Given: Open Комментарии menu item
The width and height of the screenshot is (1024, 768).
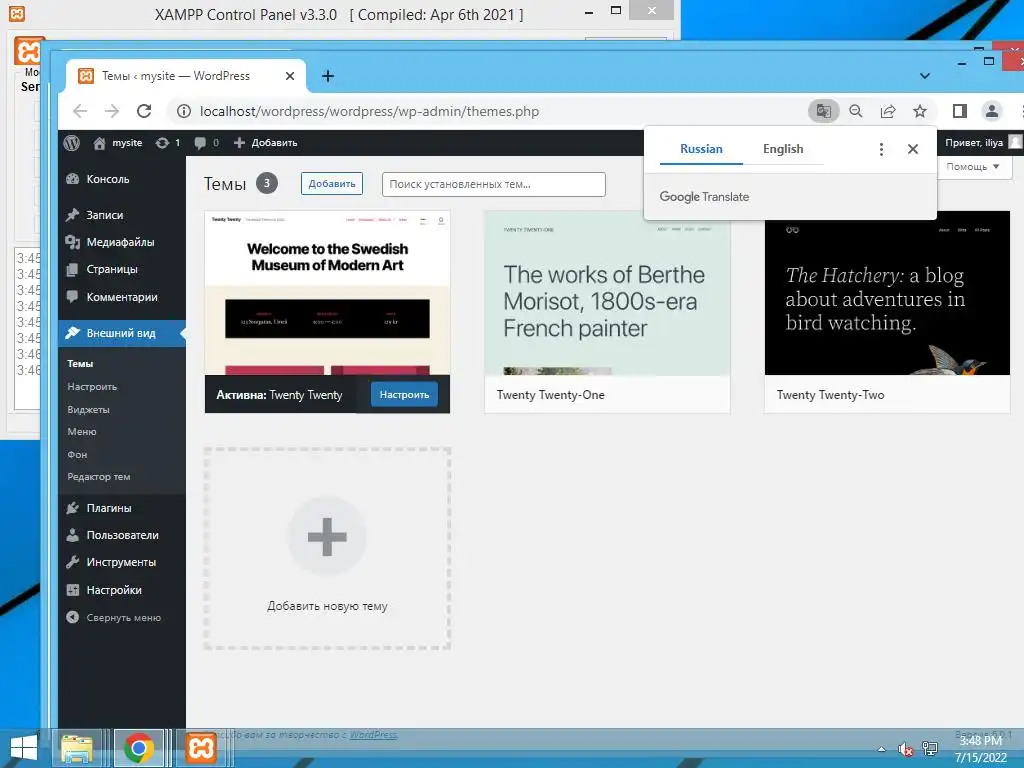Looking at the screenshot, I should (x=121, y=297).
